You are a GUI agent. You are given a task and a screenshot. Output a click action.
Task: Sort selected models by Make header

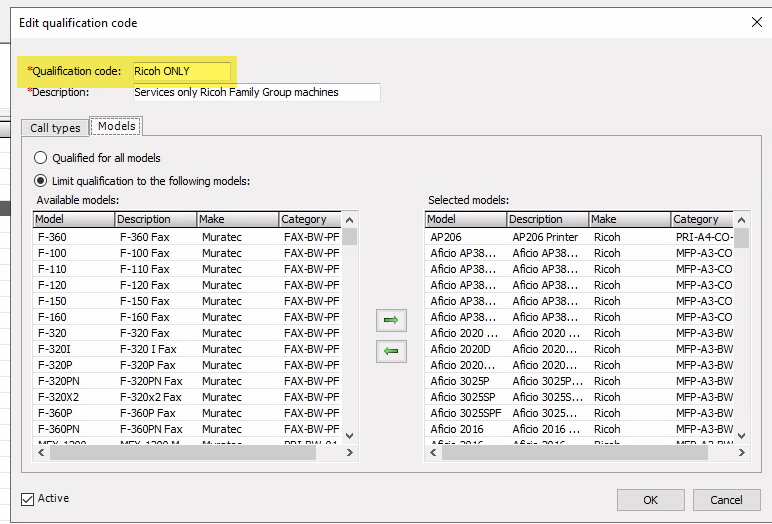tap(630, 219)
